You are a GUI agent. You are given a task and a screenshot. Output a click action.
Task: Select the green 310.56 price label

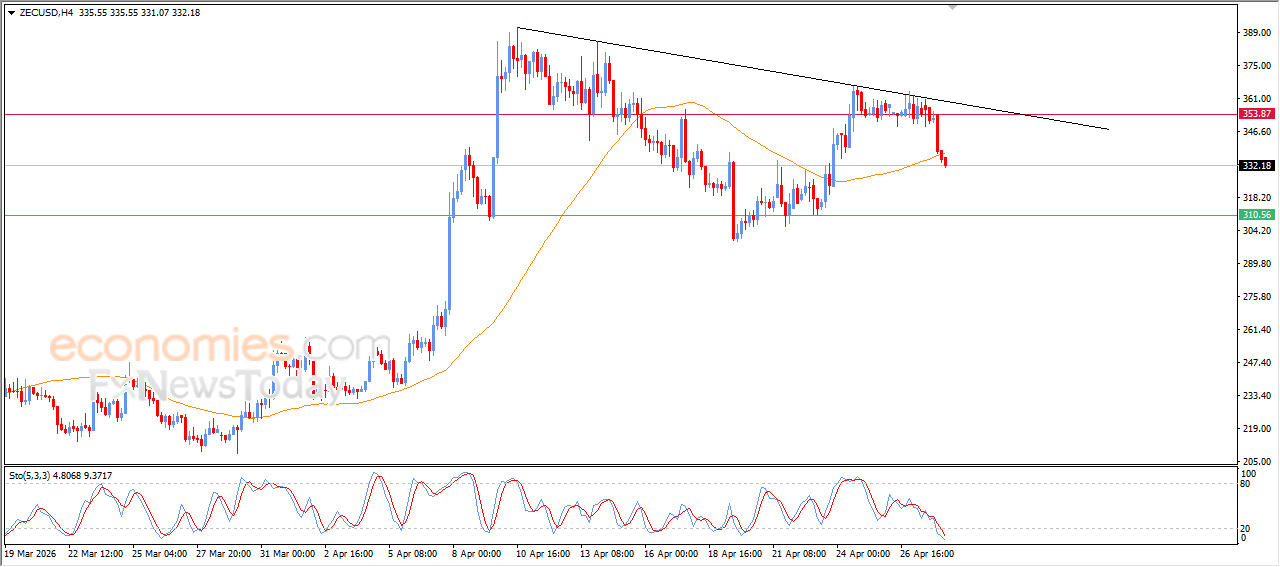pos(1255,215)
